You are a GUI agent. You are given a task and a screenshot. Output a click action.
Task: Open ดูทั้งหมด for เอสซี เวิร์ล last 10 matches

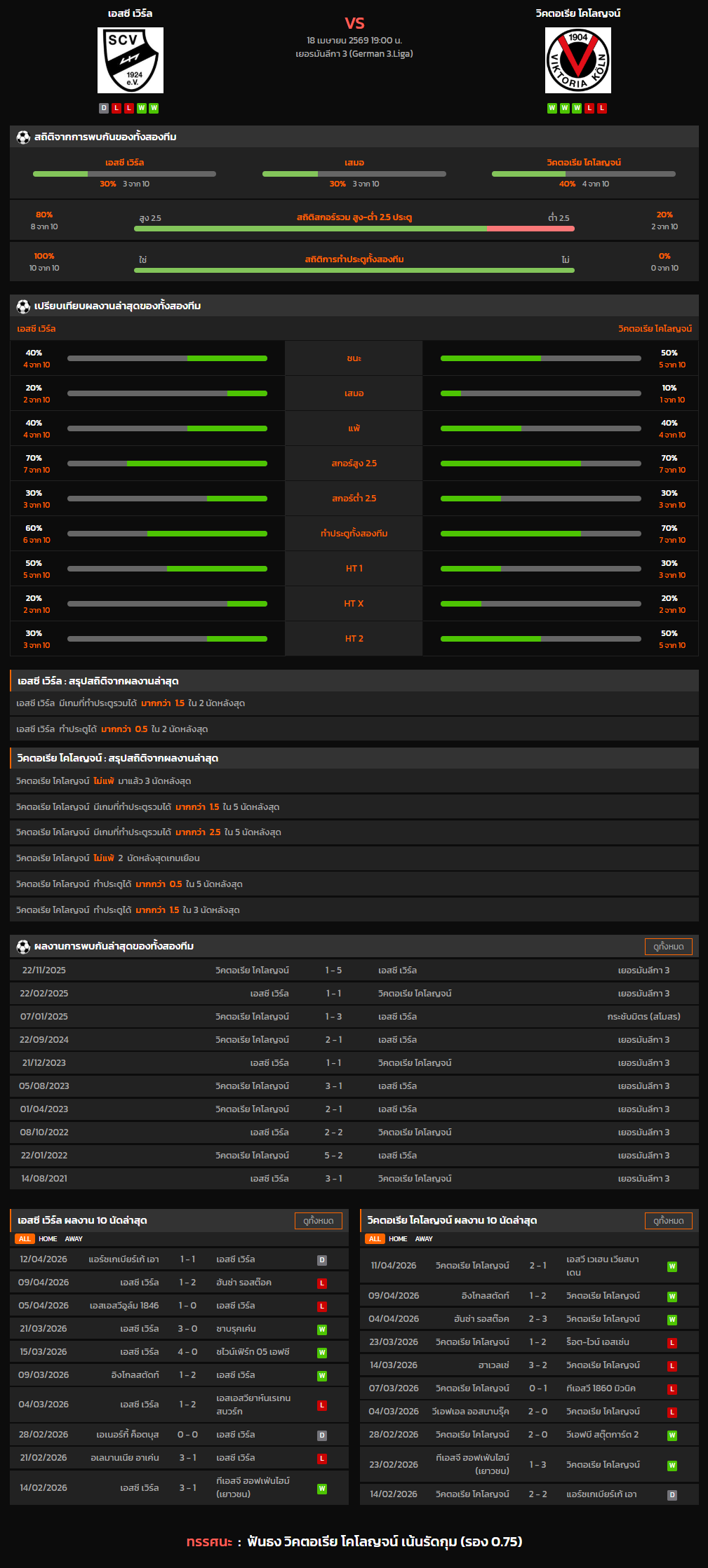tap(318, 1221)
